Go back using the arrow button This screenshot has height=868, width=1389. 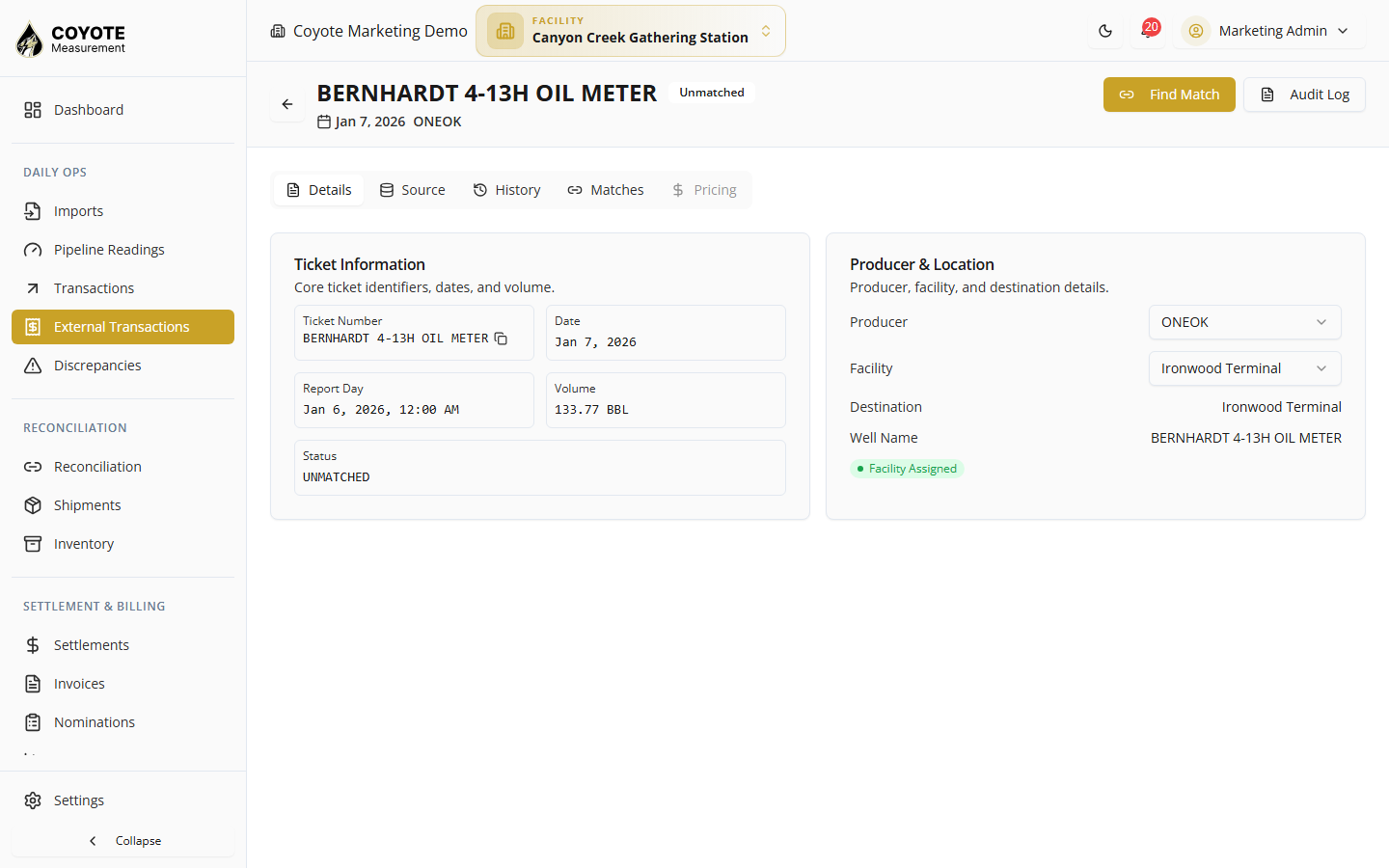coord(287,104)
